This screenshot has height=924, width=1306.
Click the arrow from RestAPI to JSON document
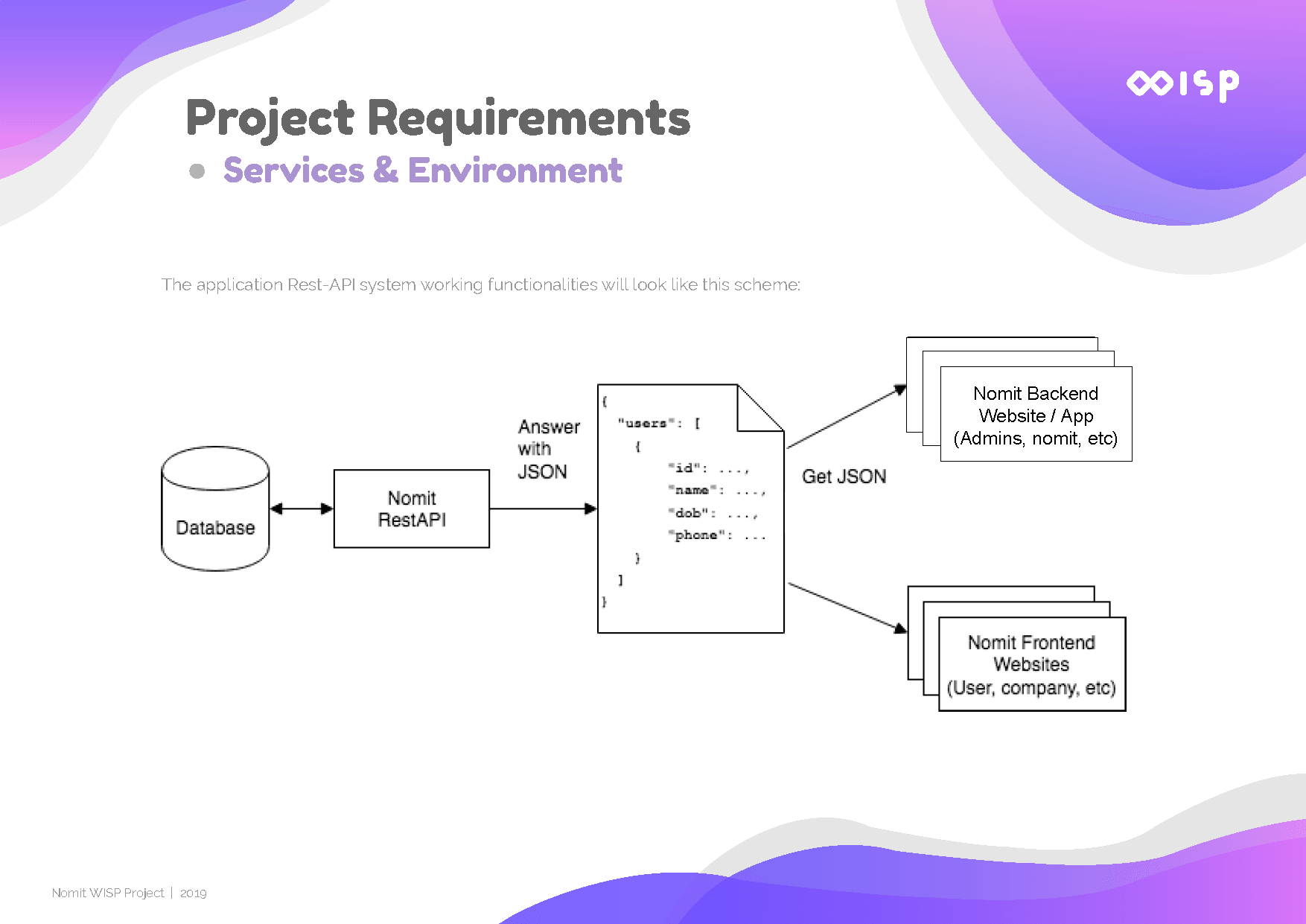click(x=543, y=509)
